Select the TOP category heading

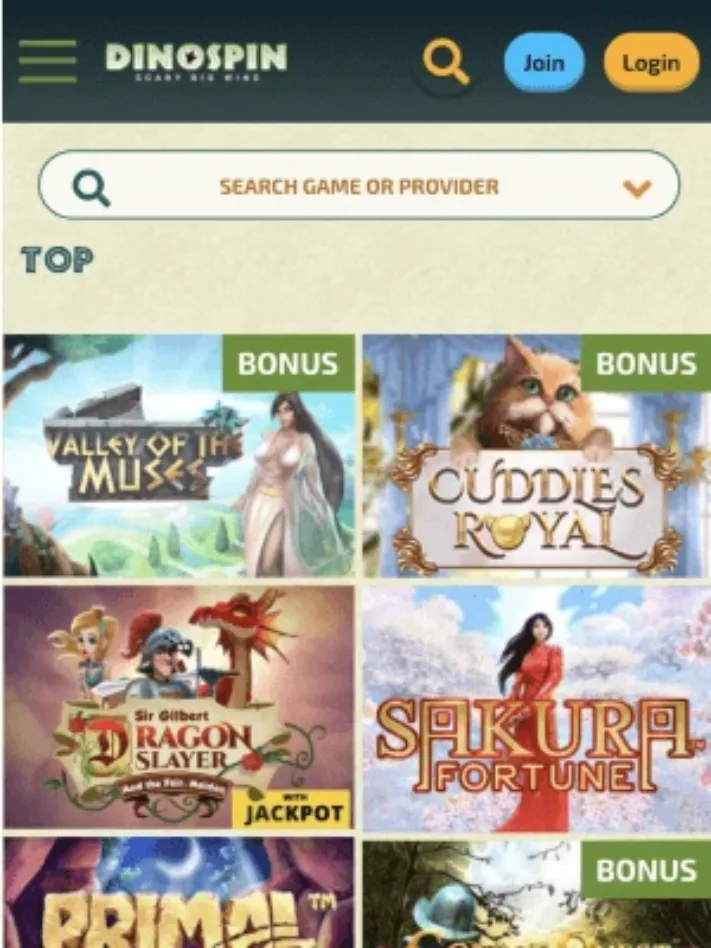57,260
